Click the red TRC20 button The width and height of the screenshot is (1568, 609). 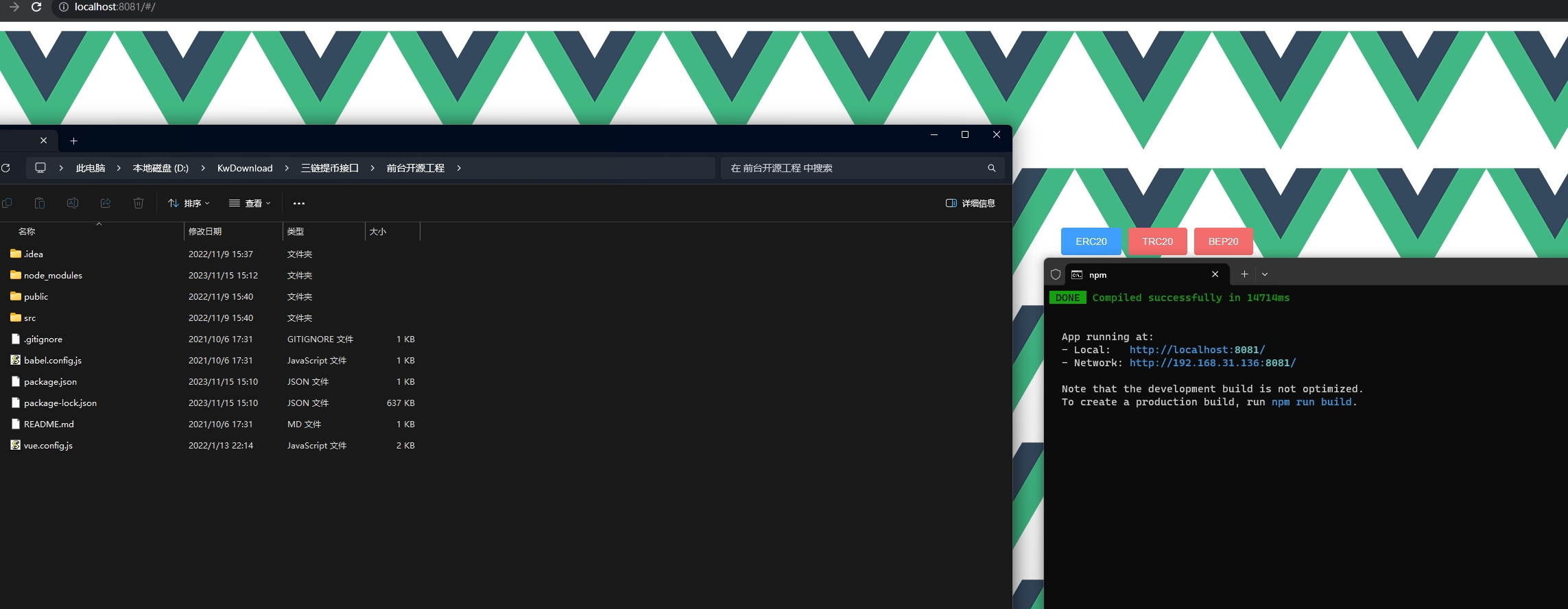[1157, 241]
